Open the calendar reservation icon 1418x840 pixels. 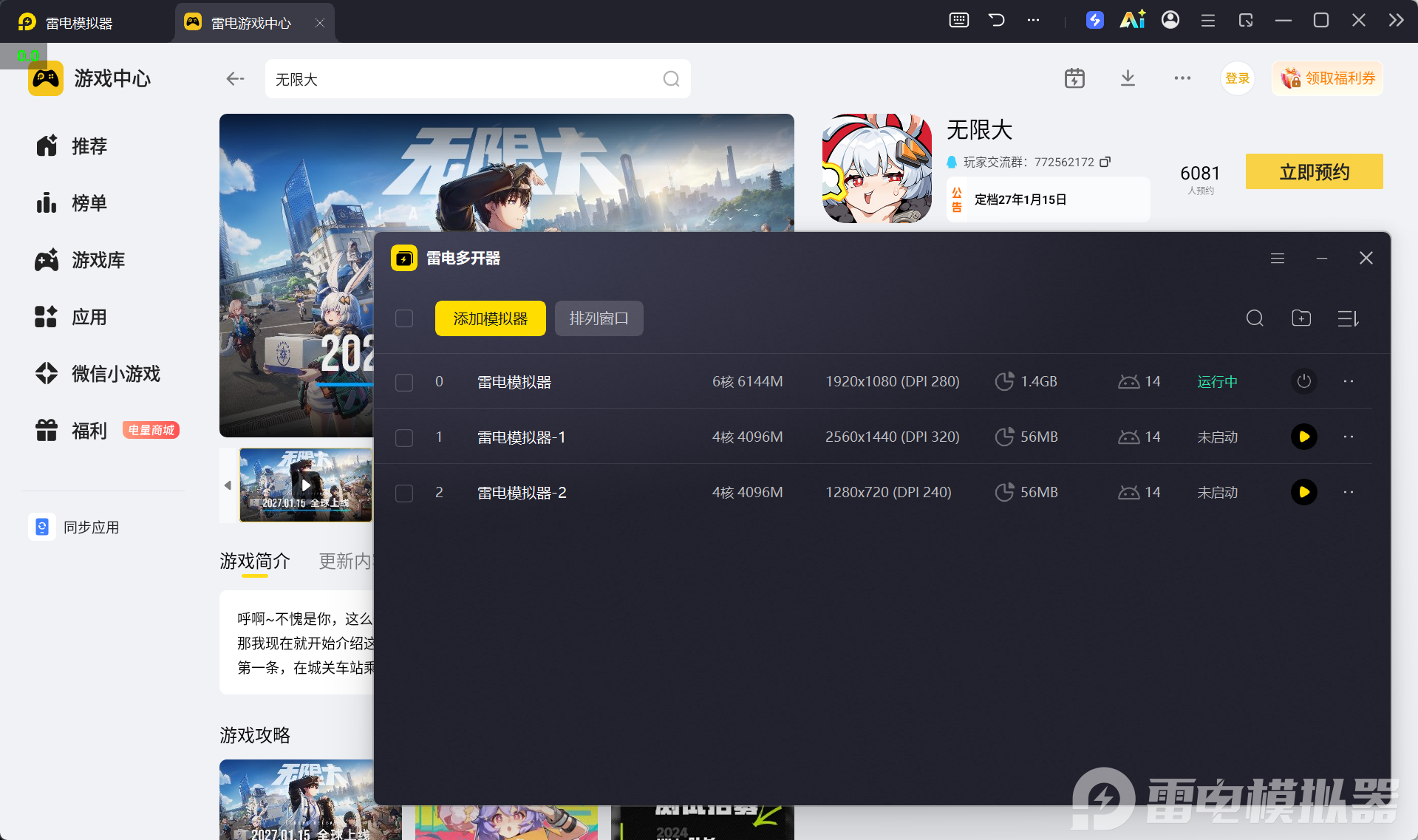1074,78
